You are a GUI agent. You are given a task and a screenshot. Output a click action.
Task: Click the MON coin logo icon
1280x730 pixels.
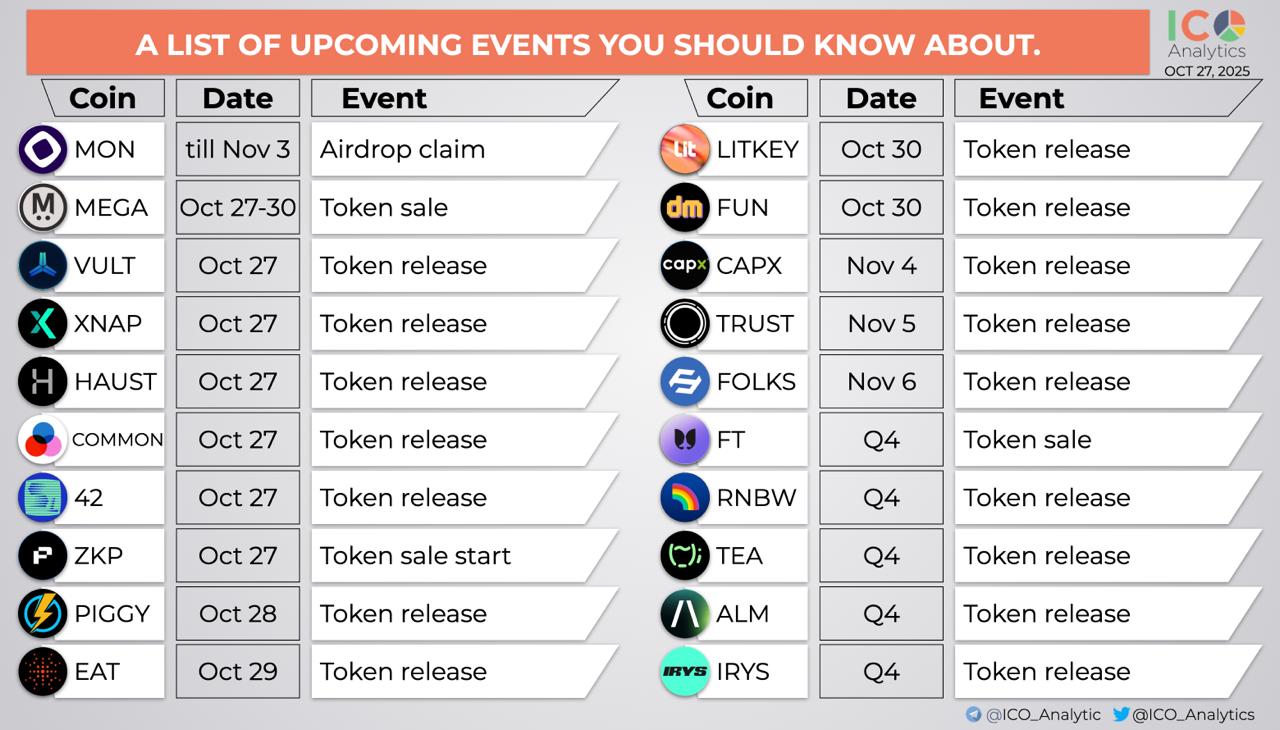coord(43,150)
